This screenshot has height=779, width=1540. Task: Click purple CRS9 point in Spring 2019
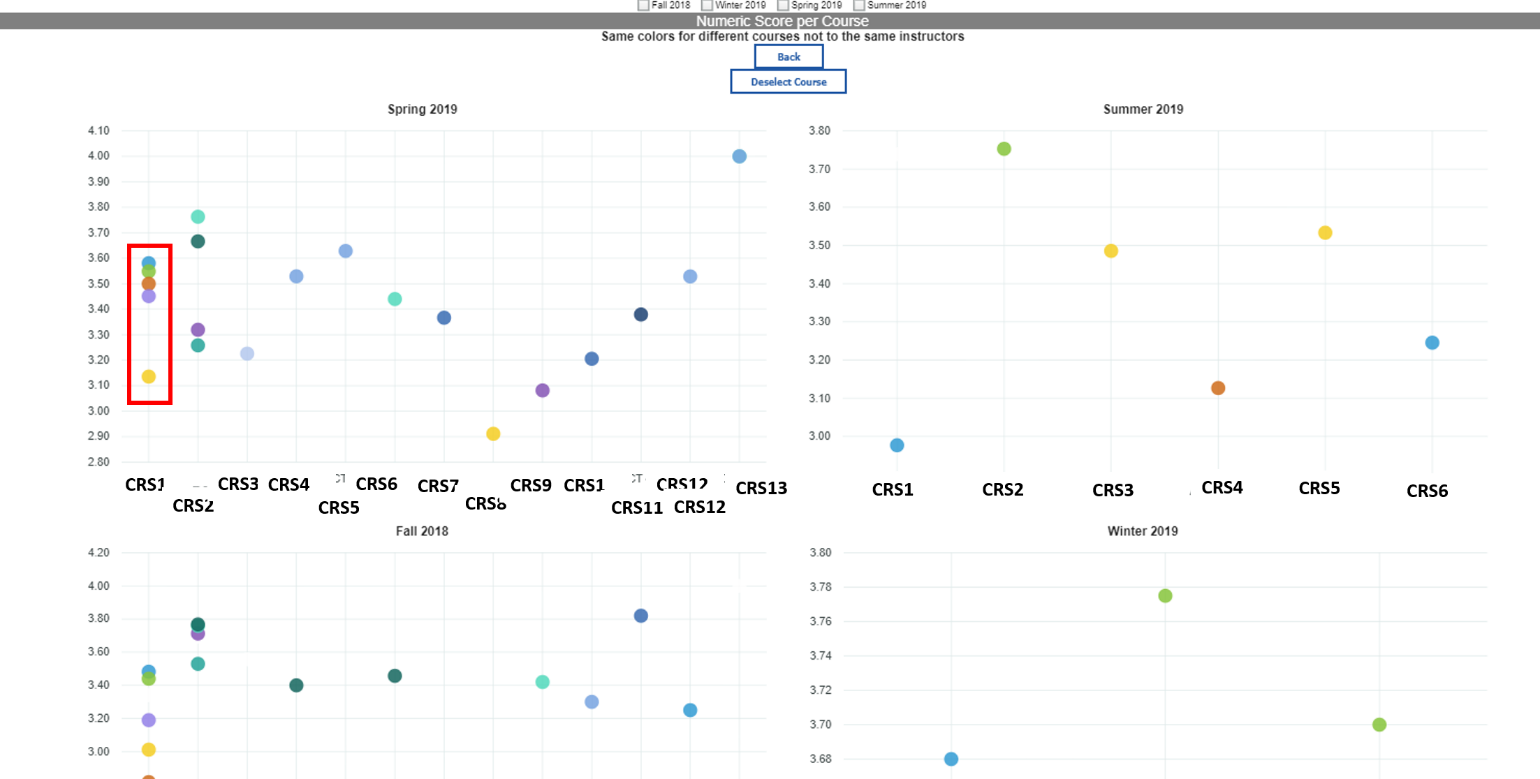pyautogui.click(x=542, y=390)
